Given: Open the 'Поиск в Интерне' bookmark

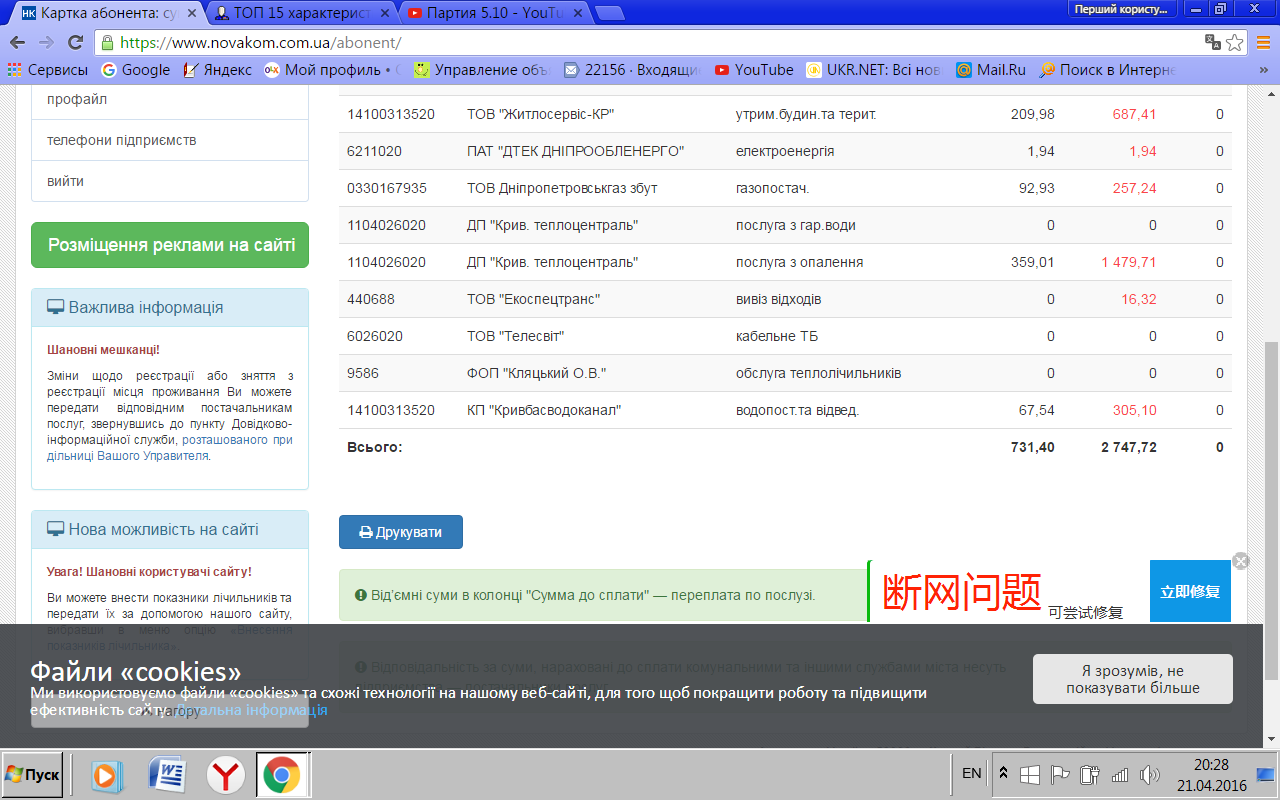Looking at the screenshot, I should pos(1108,70).
